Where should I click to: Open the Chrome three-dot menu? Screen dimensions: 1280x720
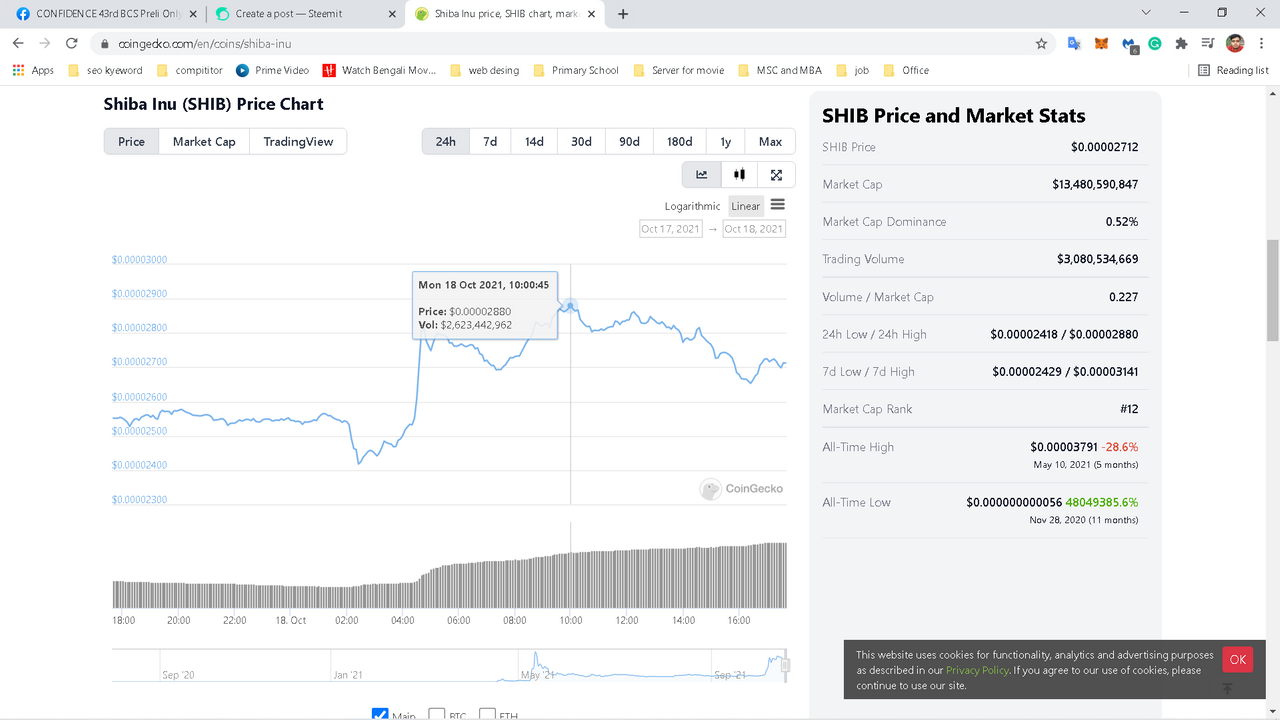(1261, 44)
